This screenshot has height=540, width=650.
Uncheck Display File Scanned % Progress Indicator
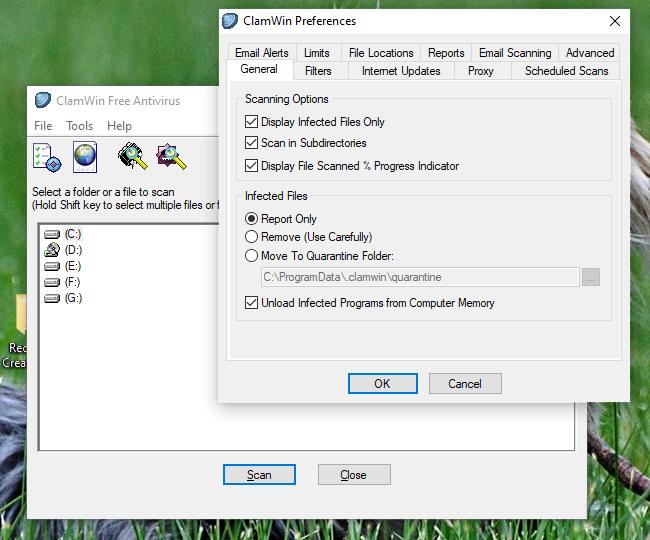pyautogui.click(x=251, y=165)
